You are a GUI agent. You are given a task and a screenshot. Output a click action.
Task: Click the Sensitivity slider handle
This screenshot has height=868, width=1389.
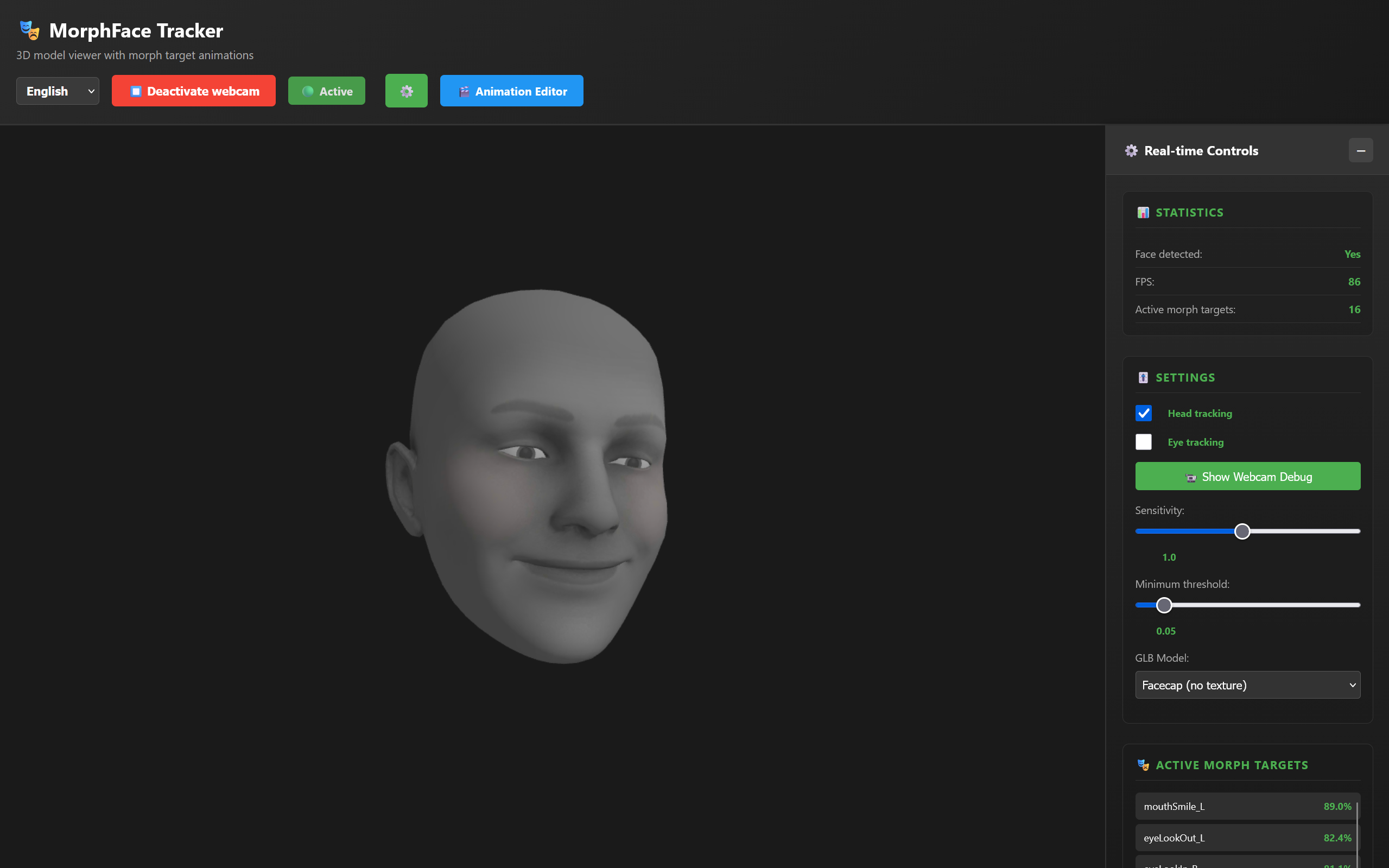coord(1242,531)
